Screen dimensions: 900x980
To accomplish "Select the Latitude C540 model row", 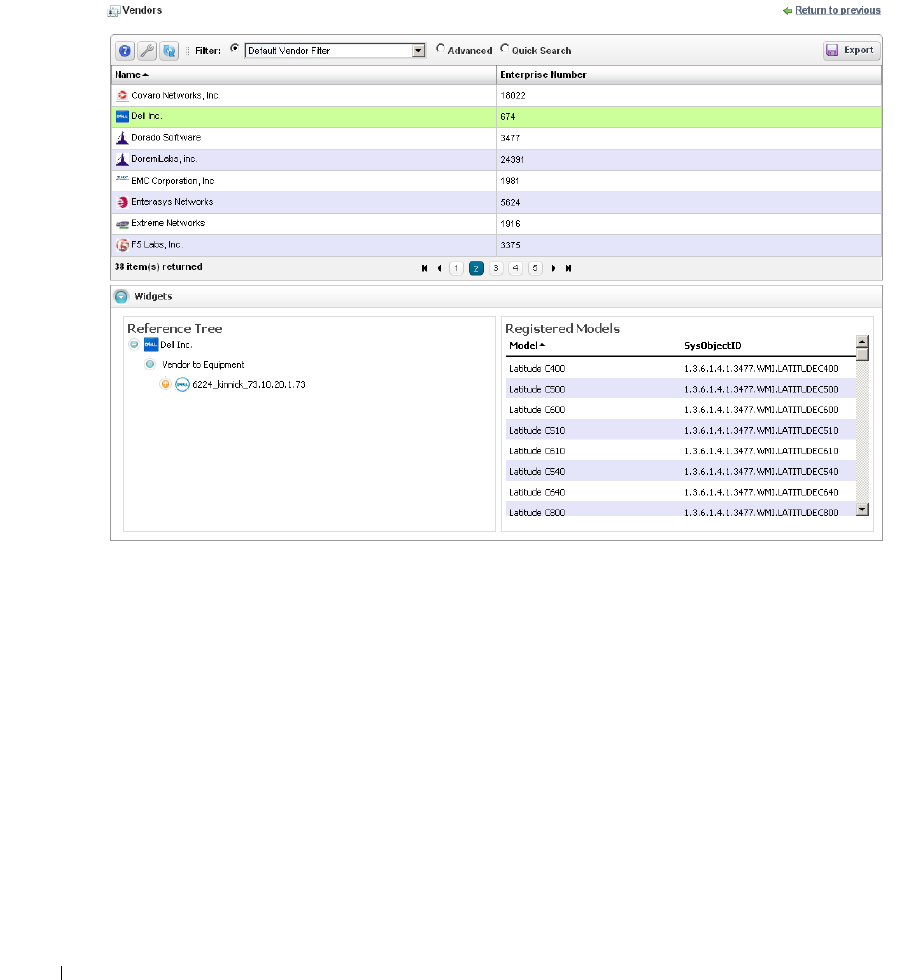I will tap(680, 472).
